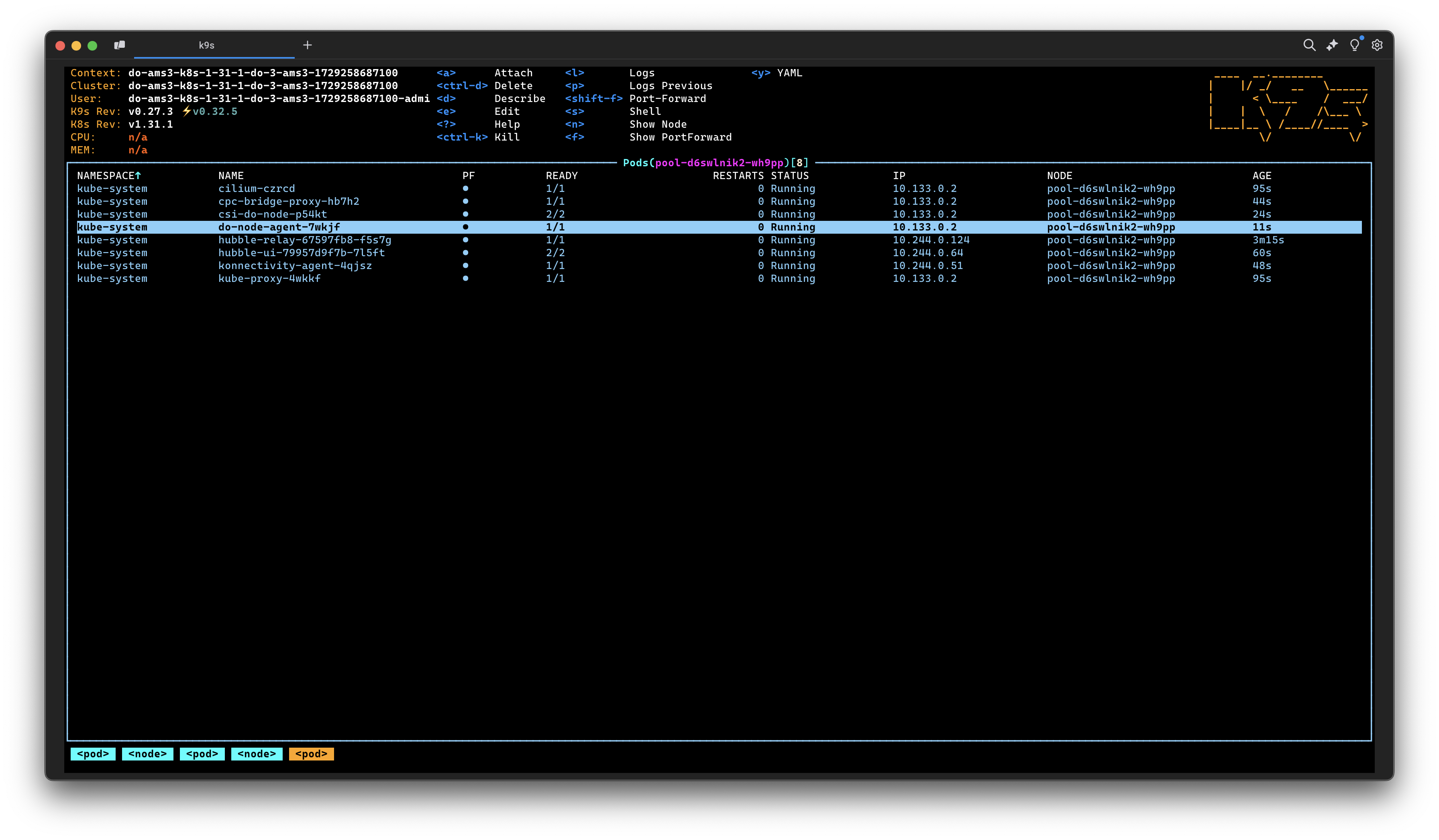1439x840 pixels.
Task: Click port-forward dot for cilium-czrcd
Action: (x=465, y=188)
